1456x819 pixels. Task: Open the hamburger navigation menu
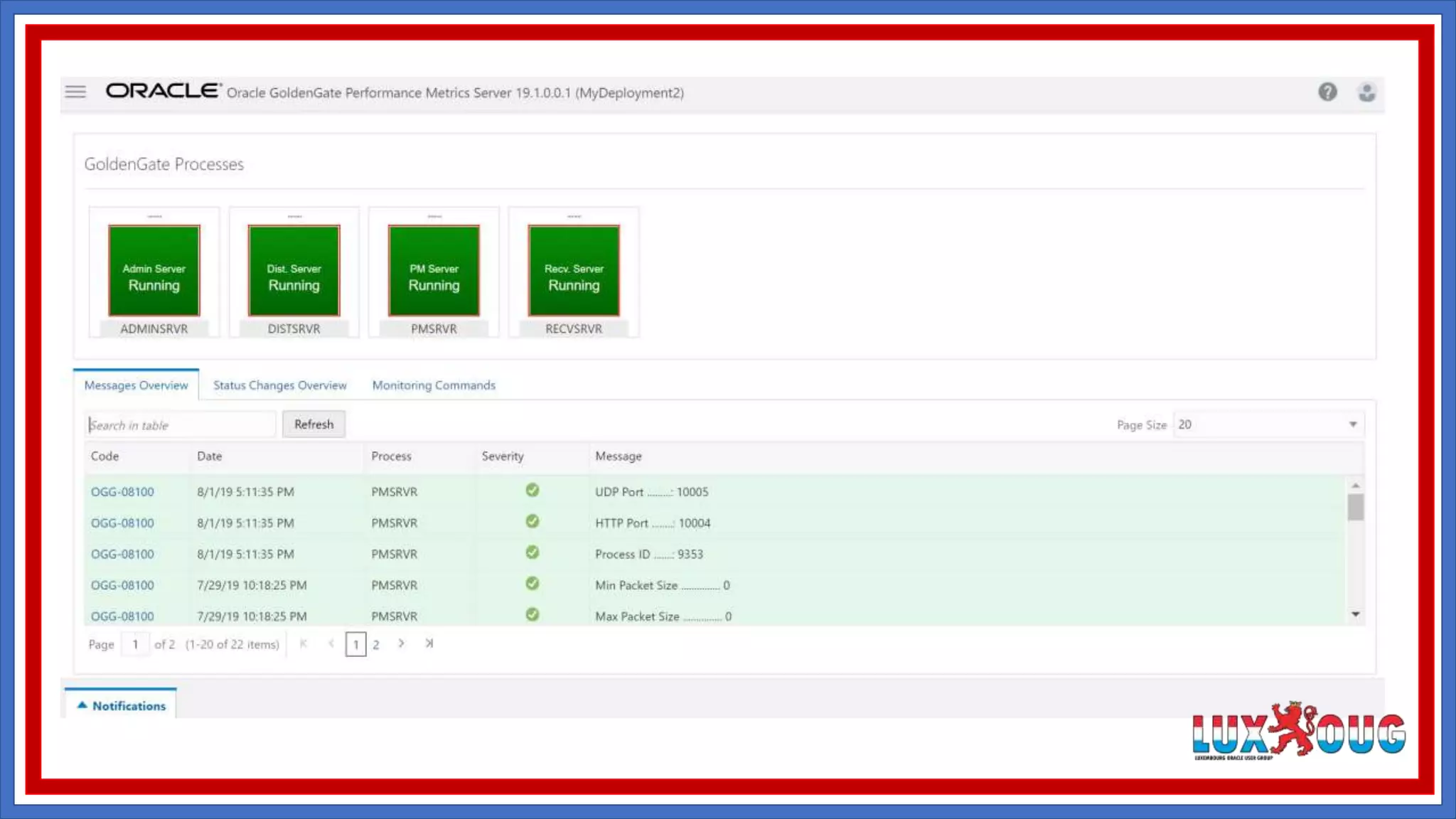(75, 92)
